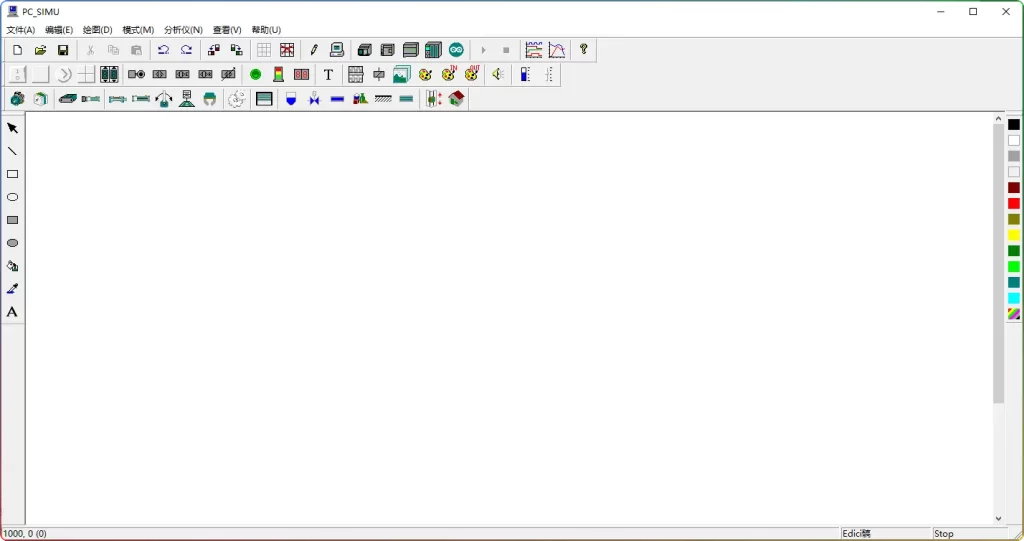Insert a traffic light component

tap(279, 75)
